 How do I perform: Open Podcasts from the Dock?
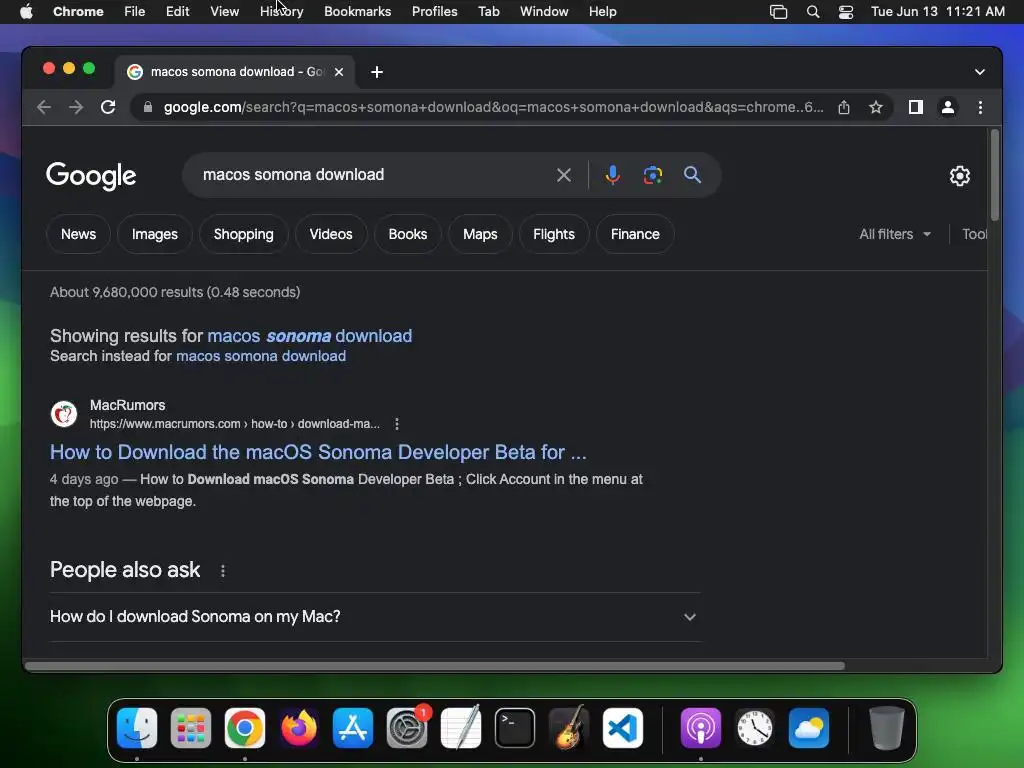tap(701, 728)
